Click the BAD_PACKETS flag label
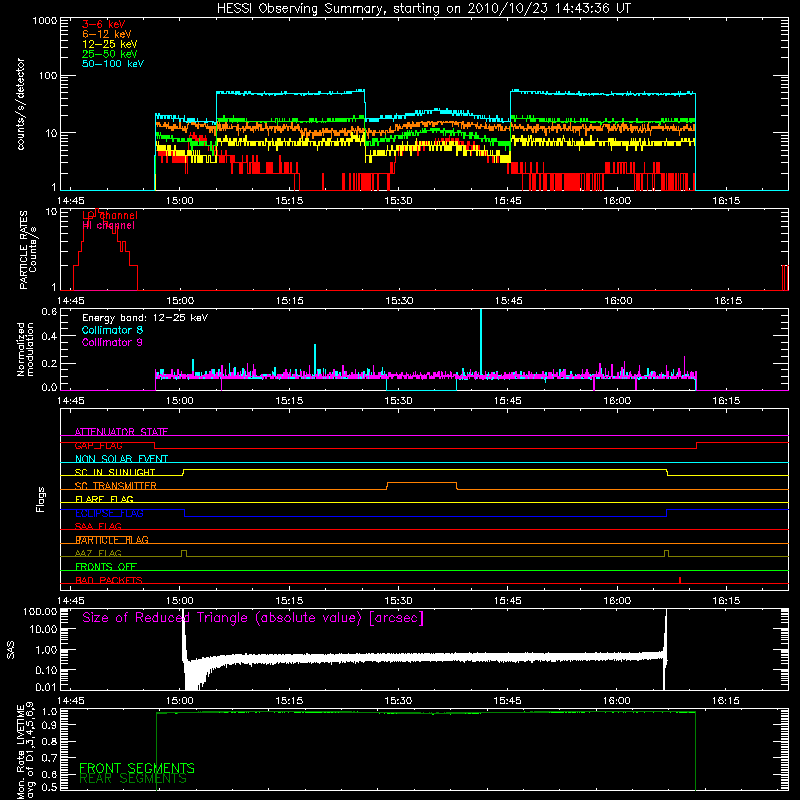Viewport: 800px width, 800px height. 108,580
